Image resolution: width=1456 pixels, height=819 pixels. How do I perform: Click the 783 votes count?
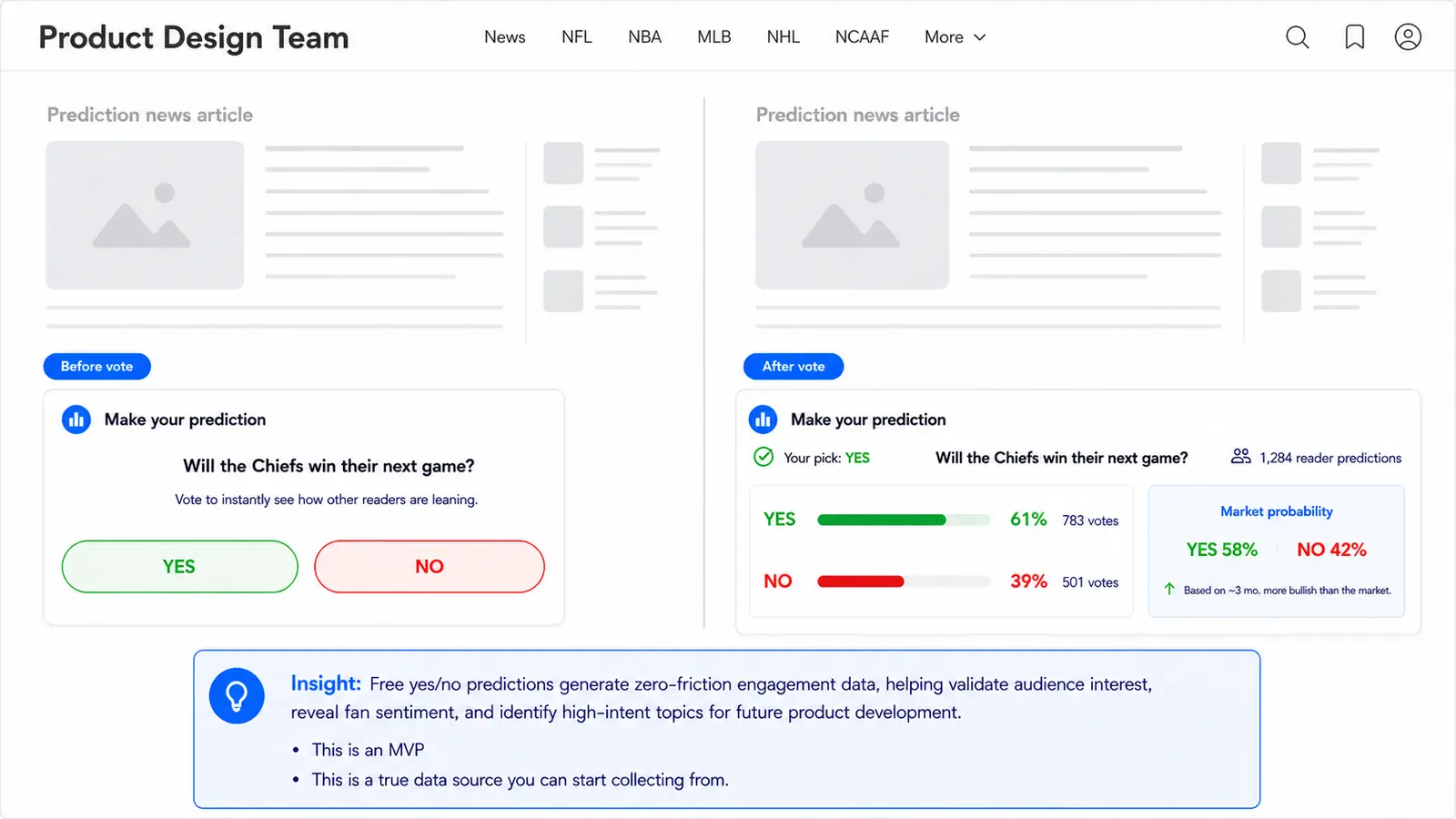(1090, 521)
